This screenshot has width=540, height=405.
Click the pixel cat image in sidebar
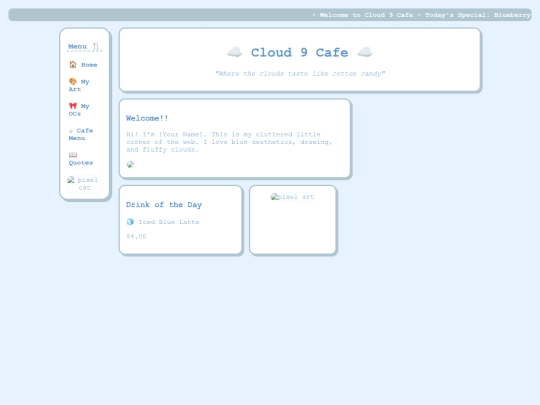point(84,184)
